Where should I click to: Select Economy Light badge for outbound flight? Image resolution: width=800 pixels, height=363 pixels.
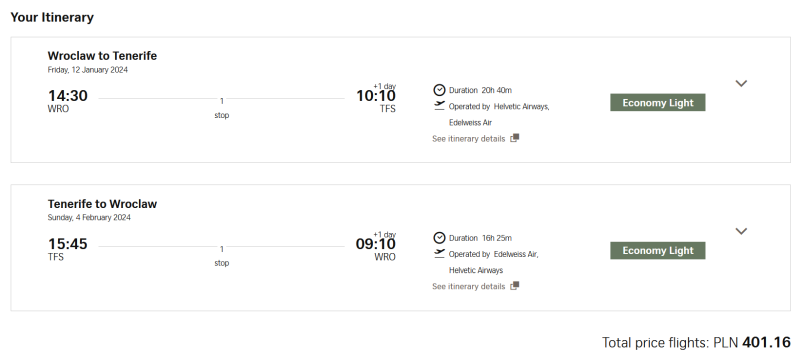(x=658, y=103)
